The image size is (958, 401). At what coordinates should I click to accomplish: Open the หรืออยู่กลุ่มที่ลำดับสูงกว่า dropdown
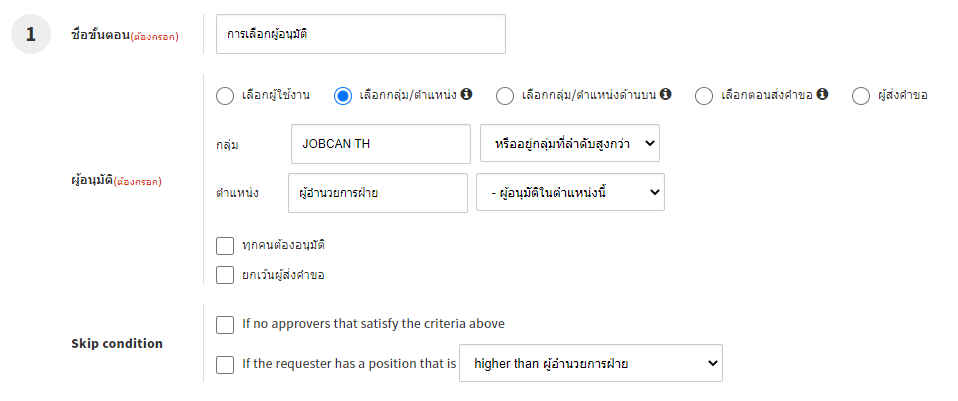coord(570,144)
